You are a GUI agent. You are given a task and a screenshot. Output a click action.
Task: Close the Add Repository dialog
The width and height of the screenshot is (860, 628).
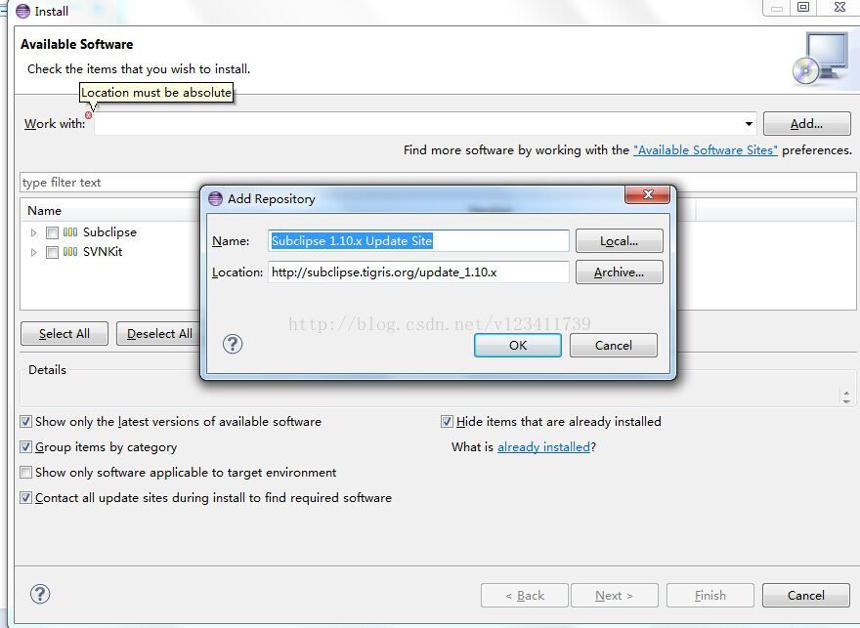click(x=647, y=194)
